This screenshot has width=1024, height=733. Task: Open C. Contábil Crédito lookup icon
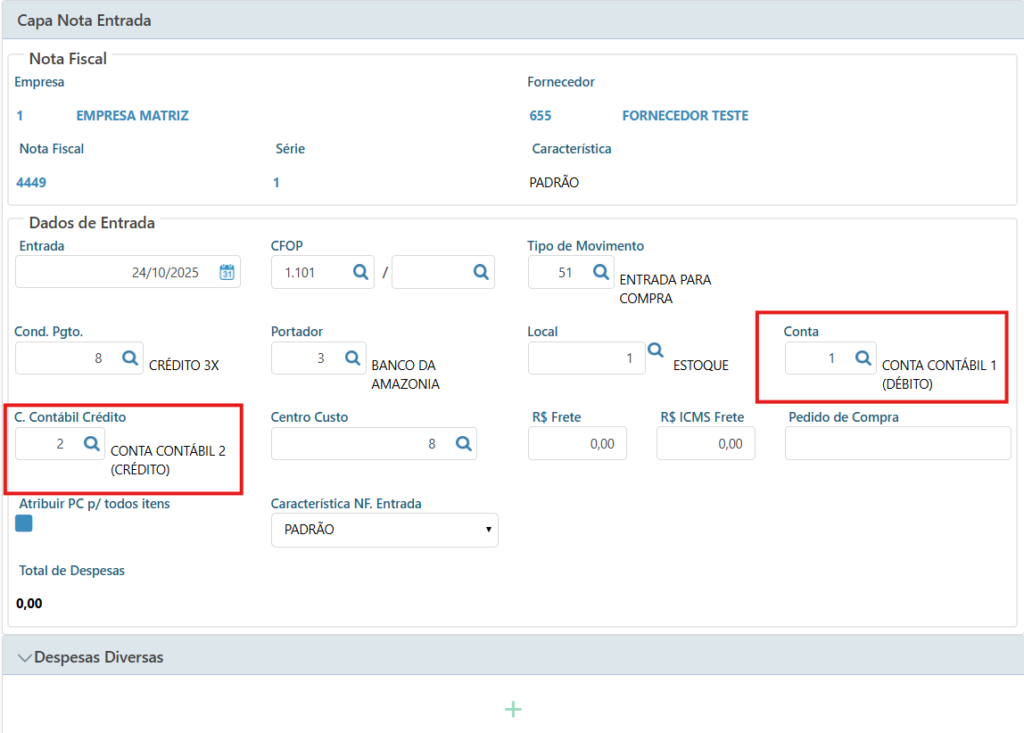(x=90, y=443)
